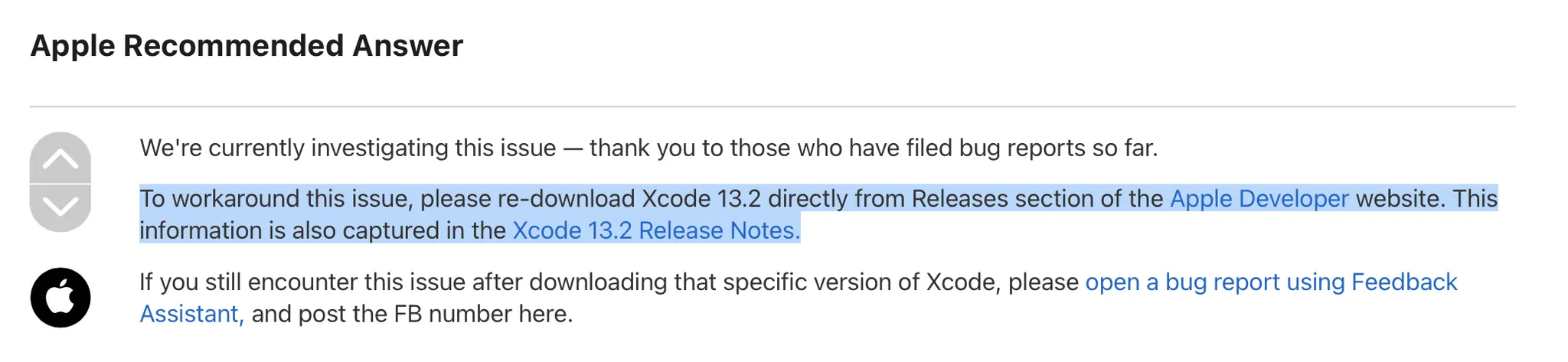Image resolution: width=1568 pixels, height=362 pixels.
Task: Open the Xcode 13.2 Release Notes link
Action: (655, 231)
